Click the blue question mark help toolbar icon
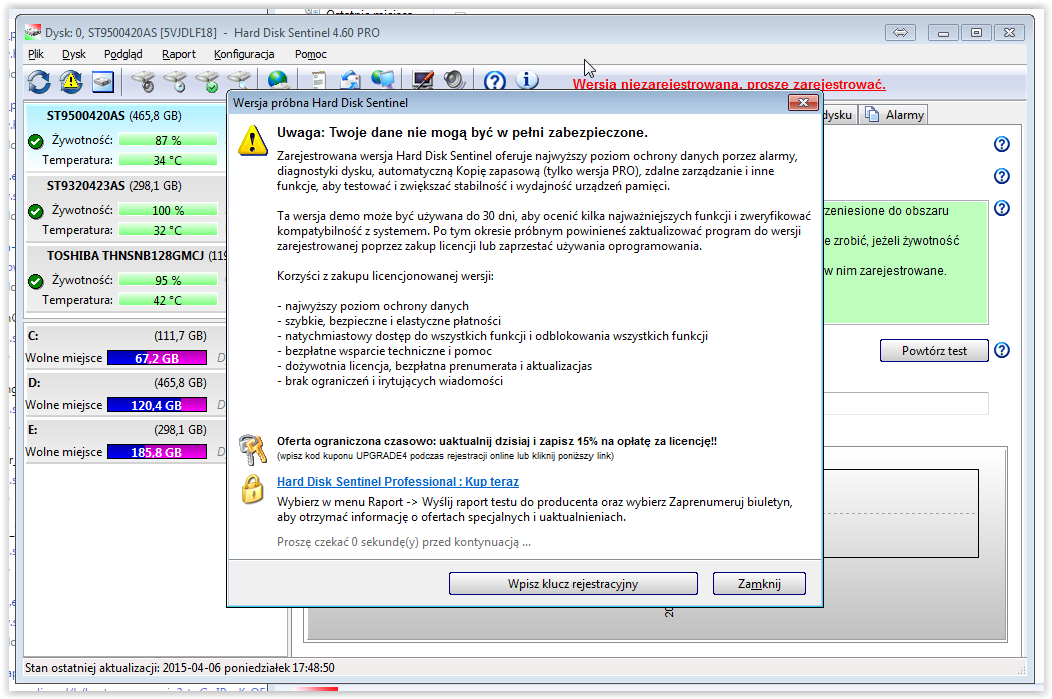This screenshot has height=699, width=1052. click(x=494, y=80)
